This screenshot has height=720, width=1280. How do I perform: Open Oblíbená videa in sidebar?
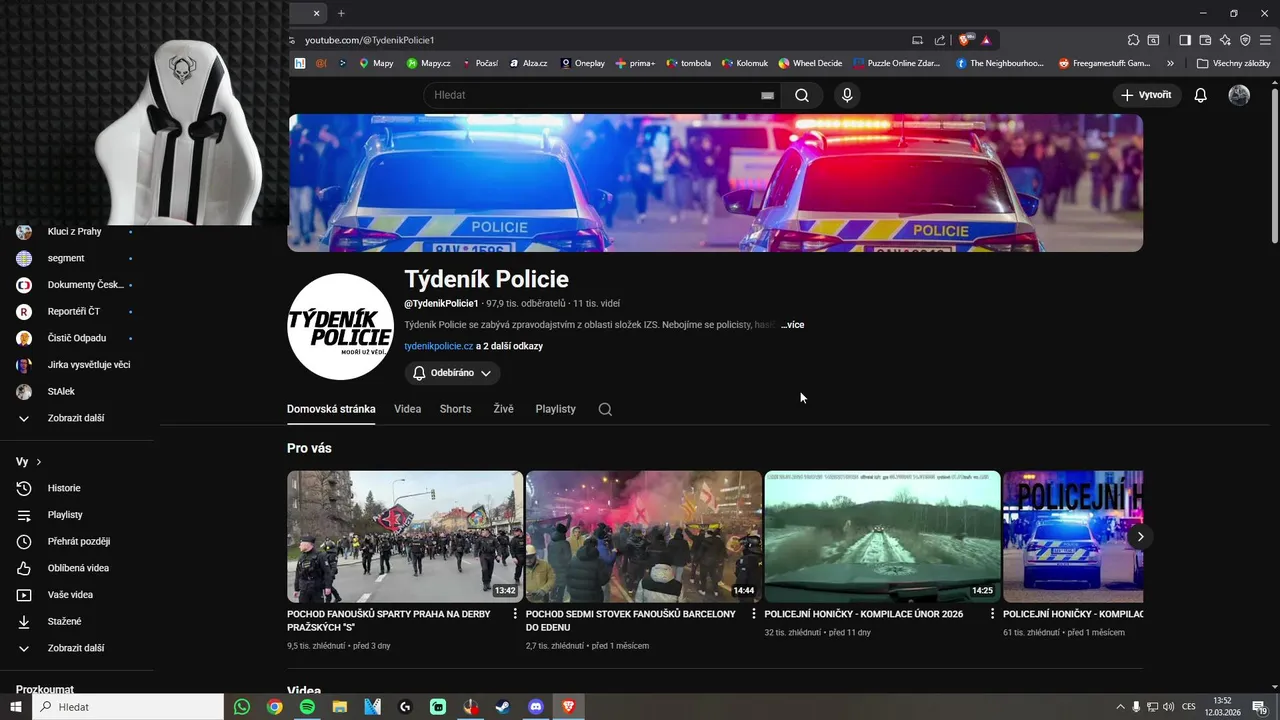pyautogui.click(x=77, y=568)
